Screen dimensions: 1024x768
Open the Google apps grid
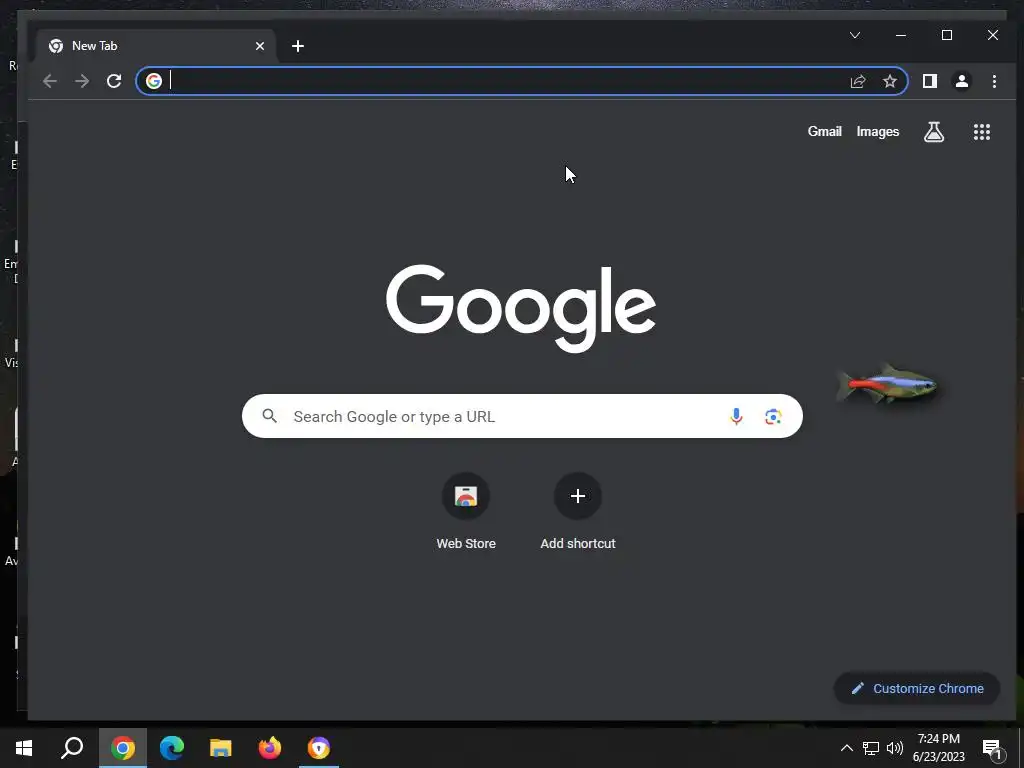click(982, 132)
